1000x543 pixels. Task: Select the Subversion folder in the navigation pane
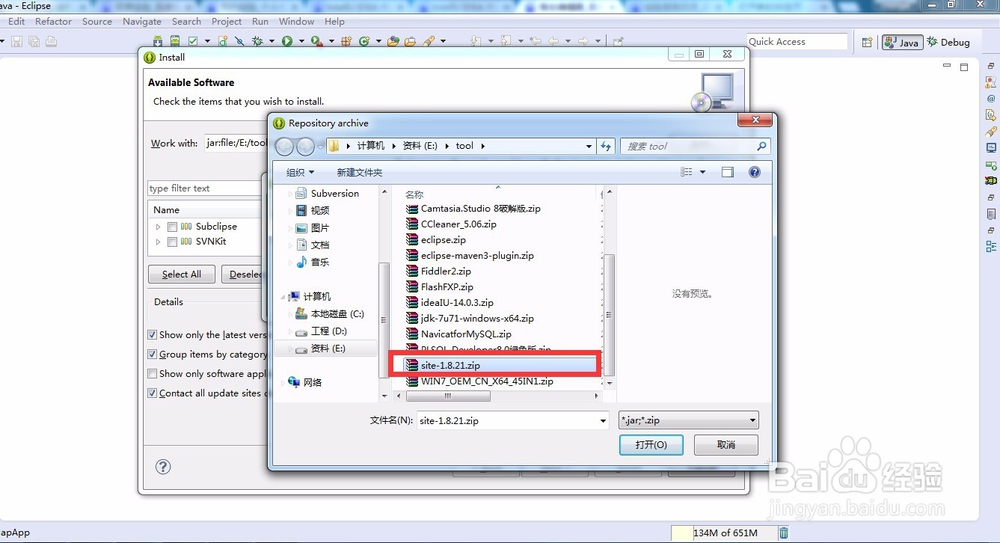[x=328, y=193]
